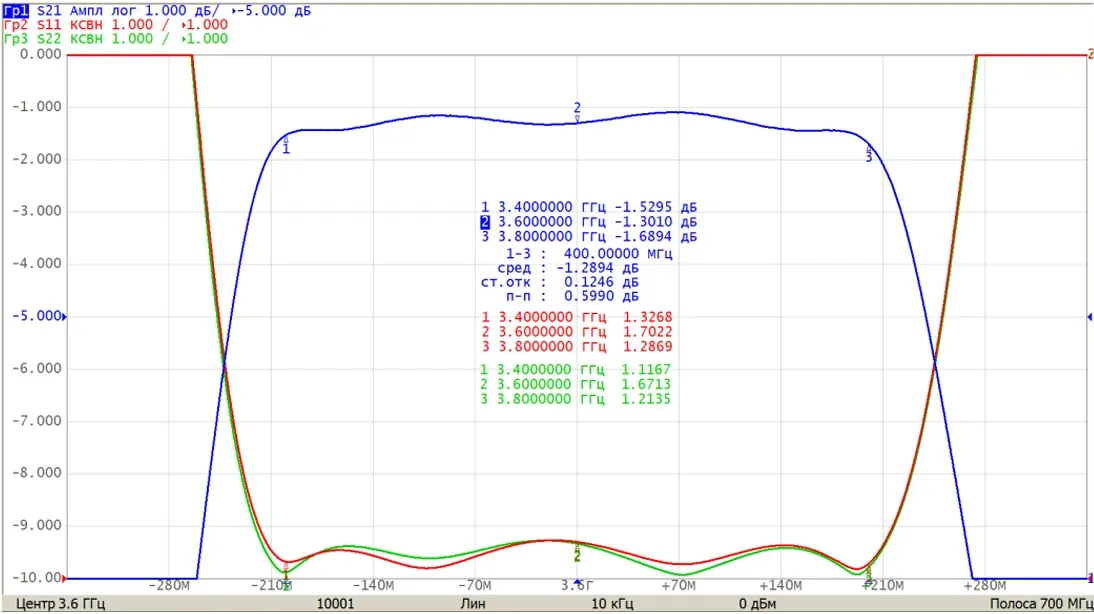Click the +140M label on the frequency axis
Image resolution: width=1094 pixels, height=614 pixels.
coord(781,585)
